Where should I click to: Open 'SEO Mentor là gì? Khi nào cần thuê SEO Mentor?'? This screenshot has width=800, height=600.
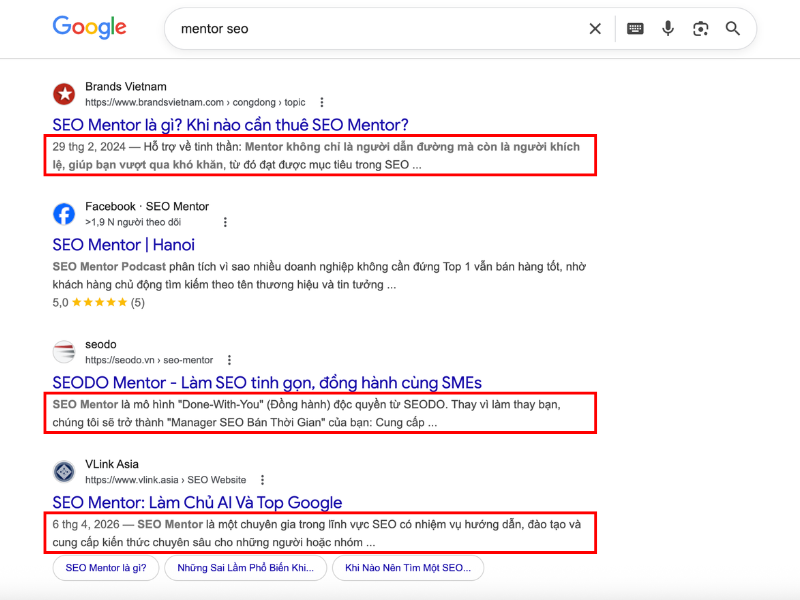[x=231, y=125]
